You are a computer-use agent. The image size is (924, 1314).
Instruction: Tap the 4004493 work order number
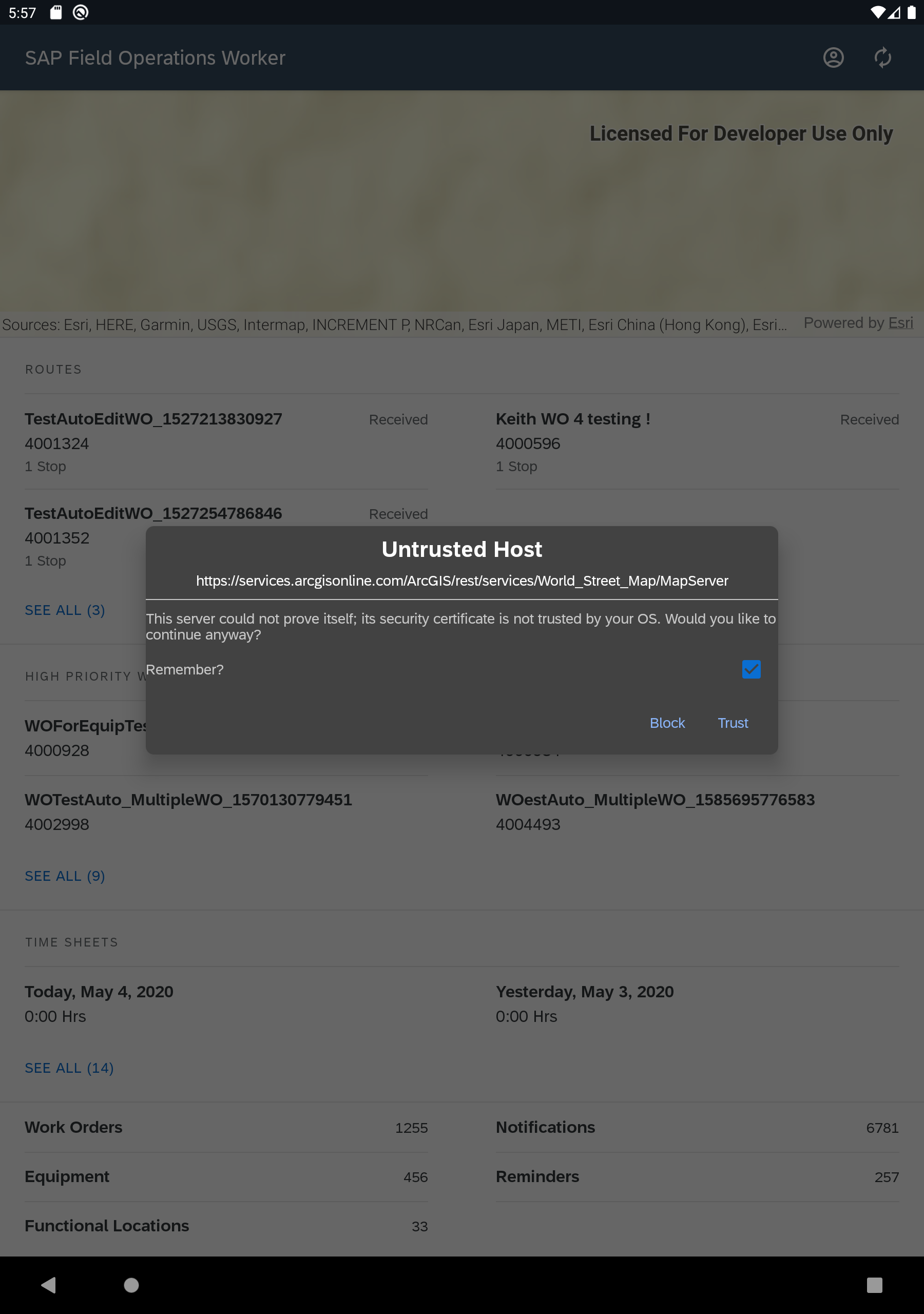coord(528,824)
